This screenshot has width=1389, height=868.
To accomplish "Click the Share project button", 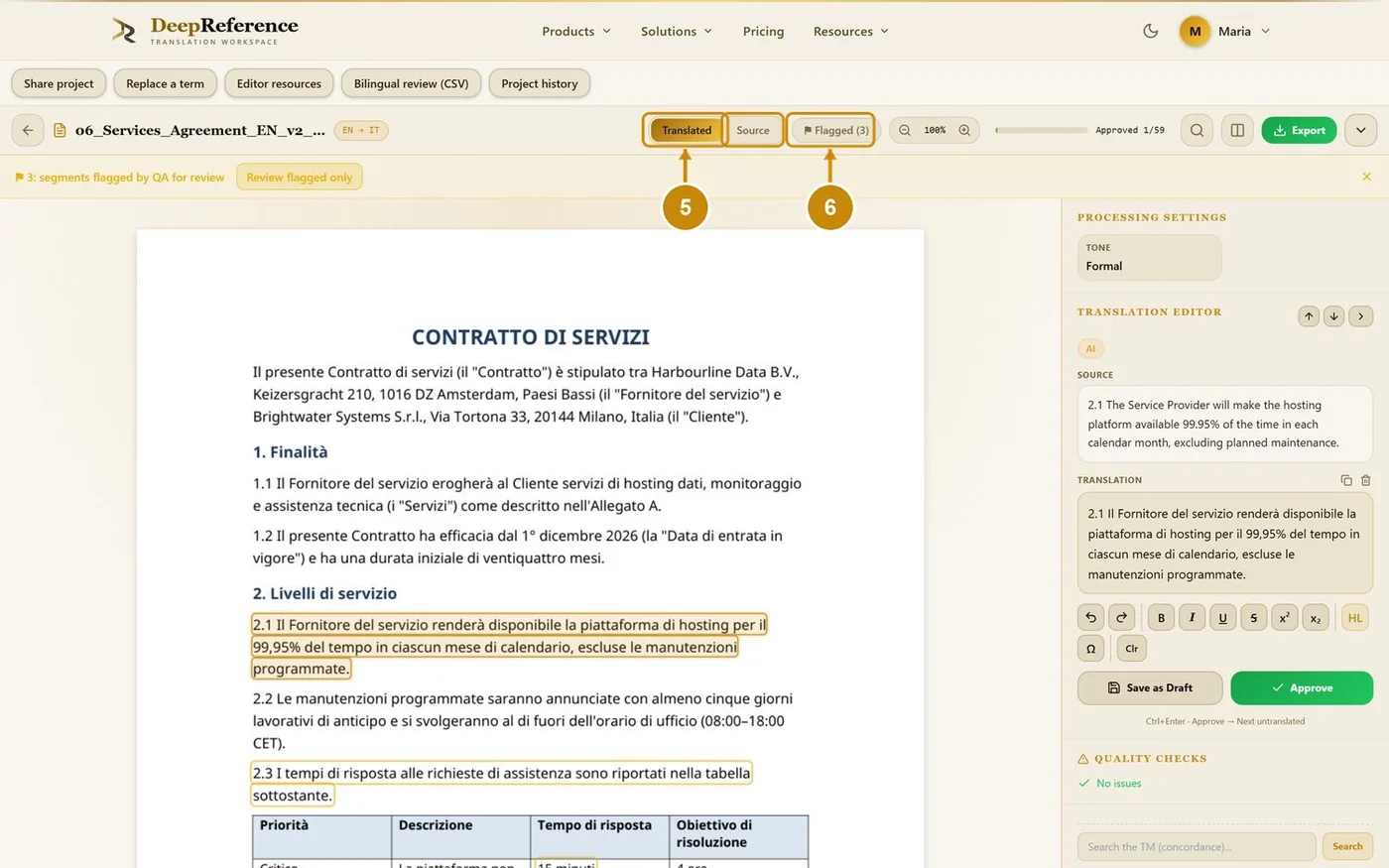I will pos(59,83).
